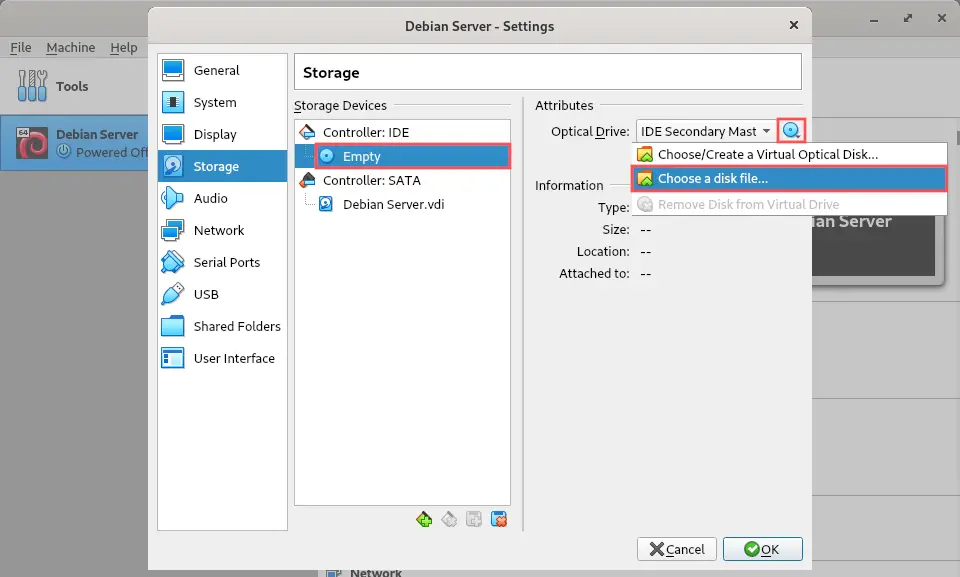
Task: Click the optical disk chooser icon button
Action: (x=791, y=130)
